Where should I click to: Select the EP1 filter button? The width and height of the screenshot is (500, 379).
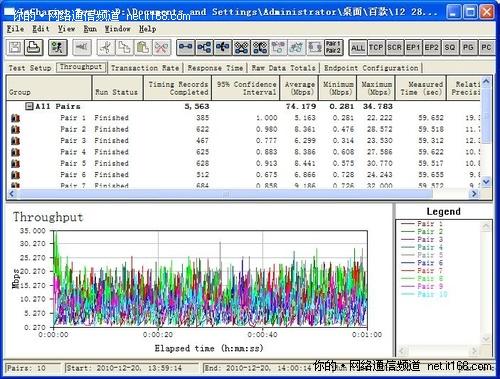pyautogui.click(x=413, y=48)
